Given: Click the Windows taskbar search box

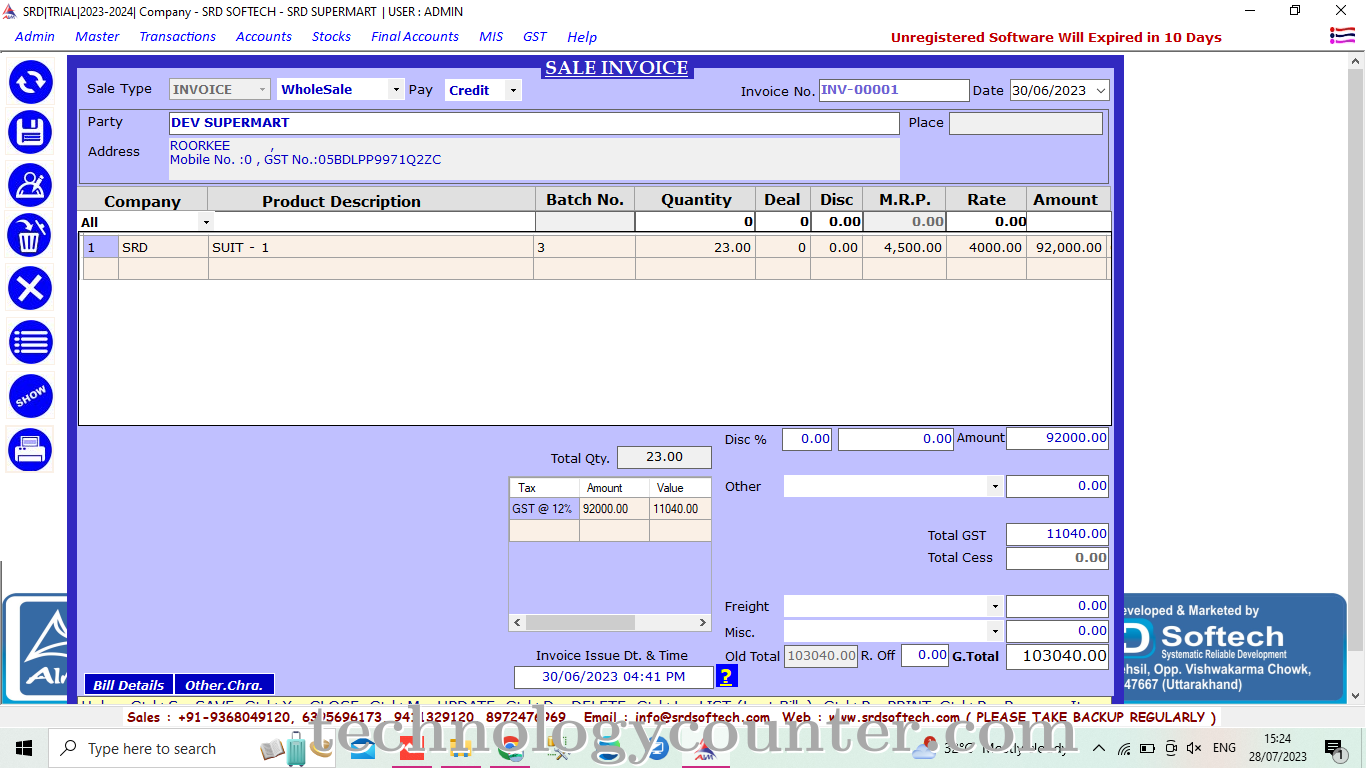Looking at the screenshot, I should pos(152,748).
